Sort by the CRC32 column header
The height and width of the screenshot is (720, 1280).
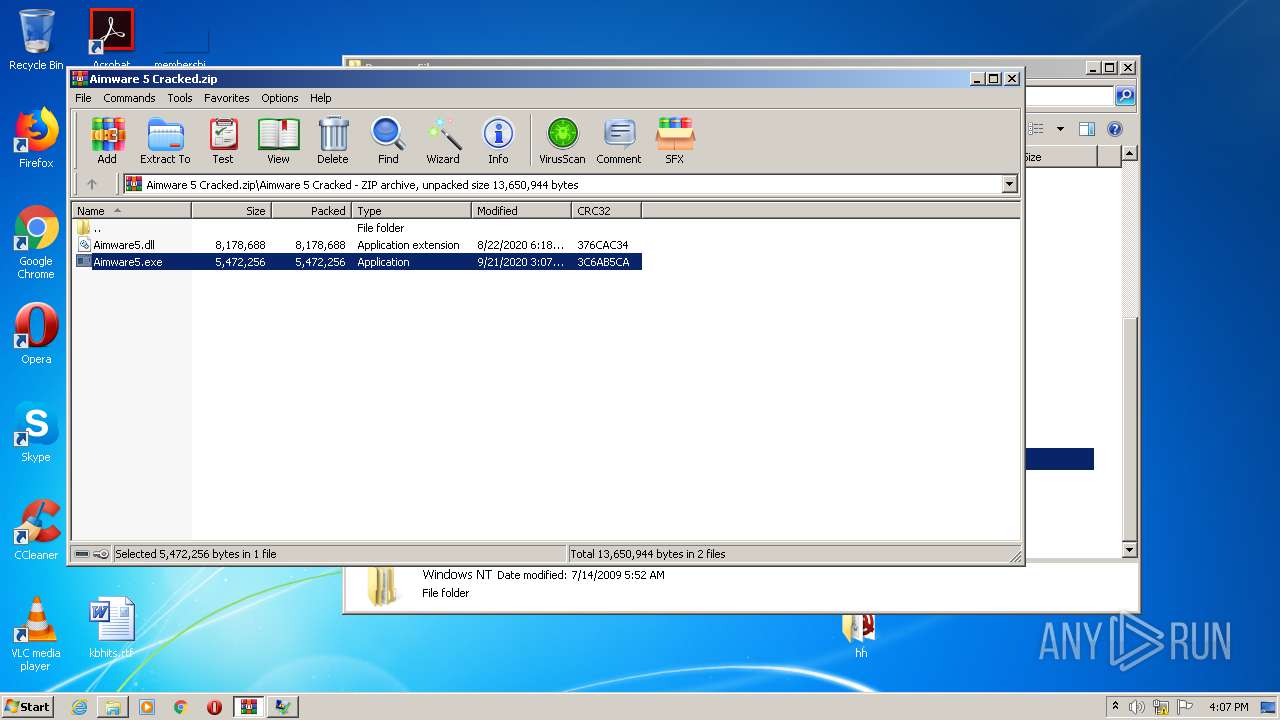click(x=607, y=211)
